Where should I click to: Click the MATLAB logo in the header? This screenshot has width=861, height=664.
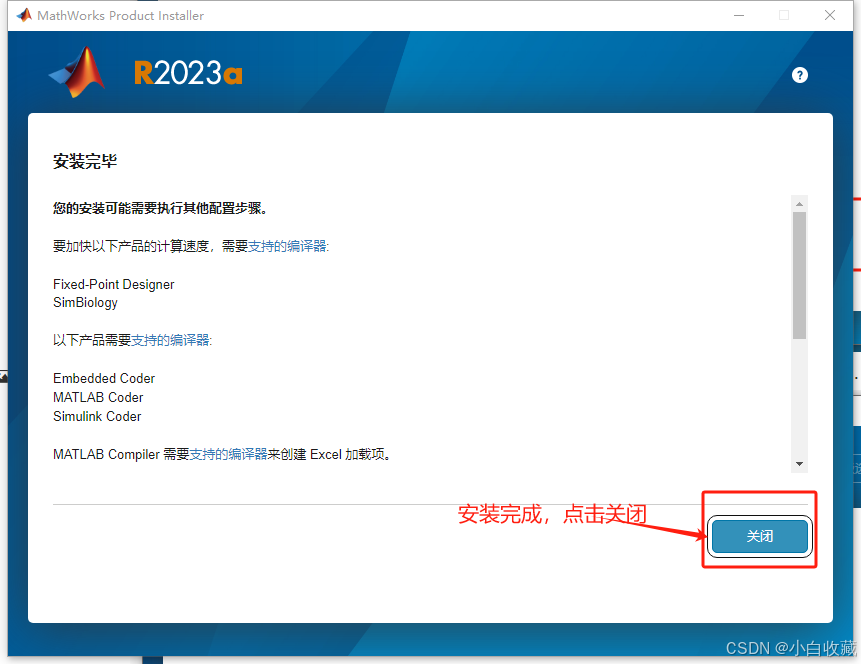coord(77,72)
